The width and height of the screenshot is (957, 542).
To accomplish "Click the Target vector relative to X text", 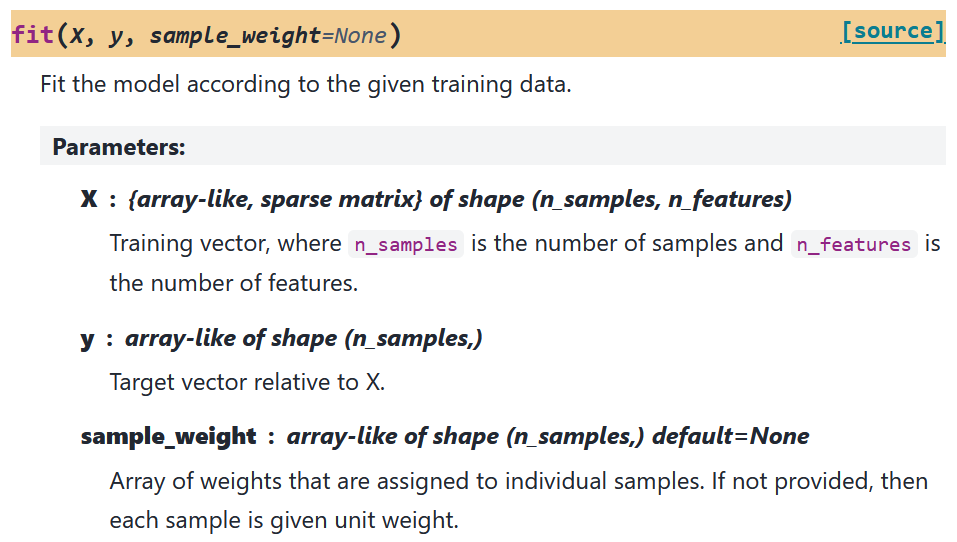I will [247, 382].
